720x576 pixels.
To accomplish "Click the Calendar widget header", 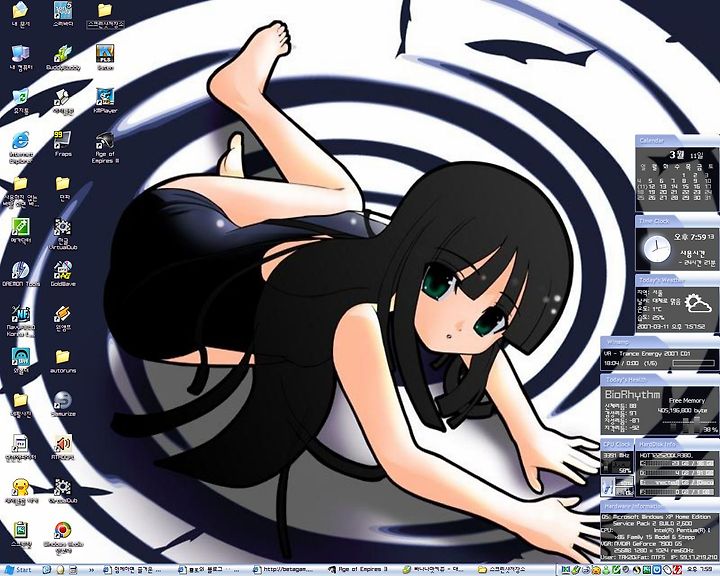I will (x=677, y=141).
